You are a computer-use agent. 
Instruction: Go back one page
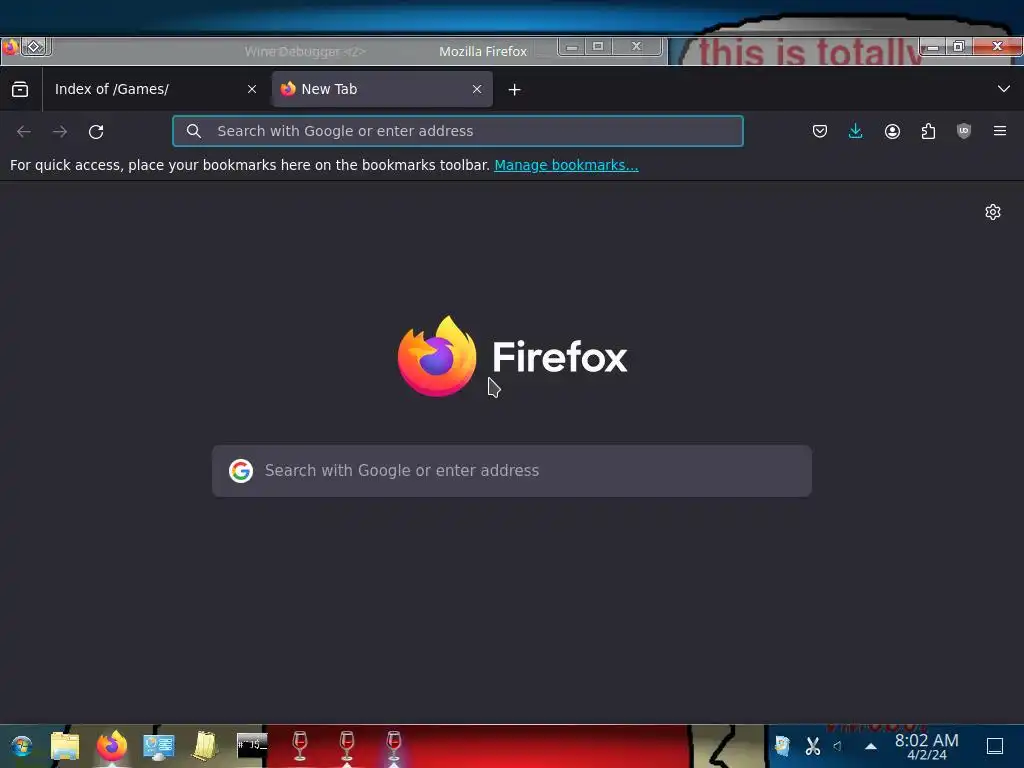click(24, 132)
